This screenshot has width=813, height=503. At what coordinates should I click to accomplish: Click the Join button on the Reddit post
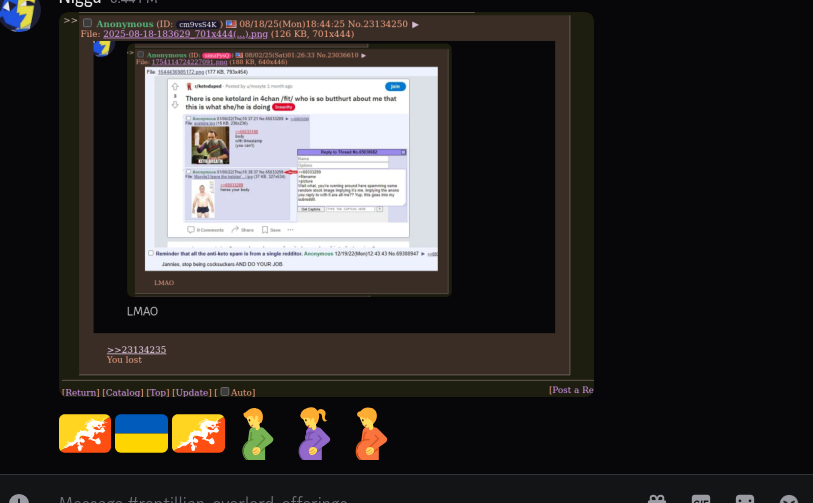click(x=395, y=87)
